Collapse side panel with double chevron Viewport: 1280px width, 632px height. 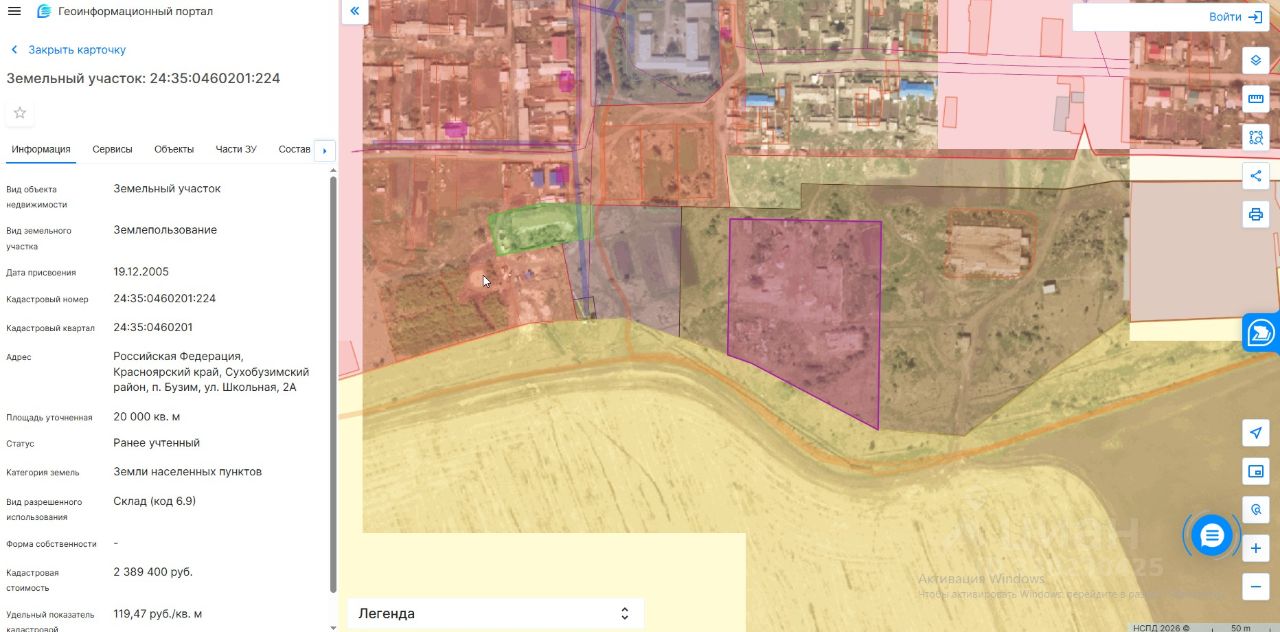tap(355, 12)
